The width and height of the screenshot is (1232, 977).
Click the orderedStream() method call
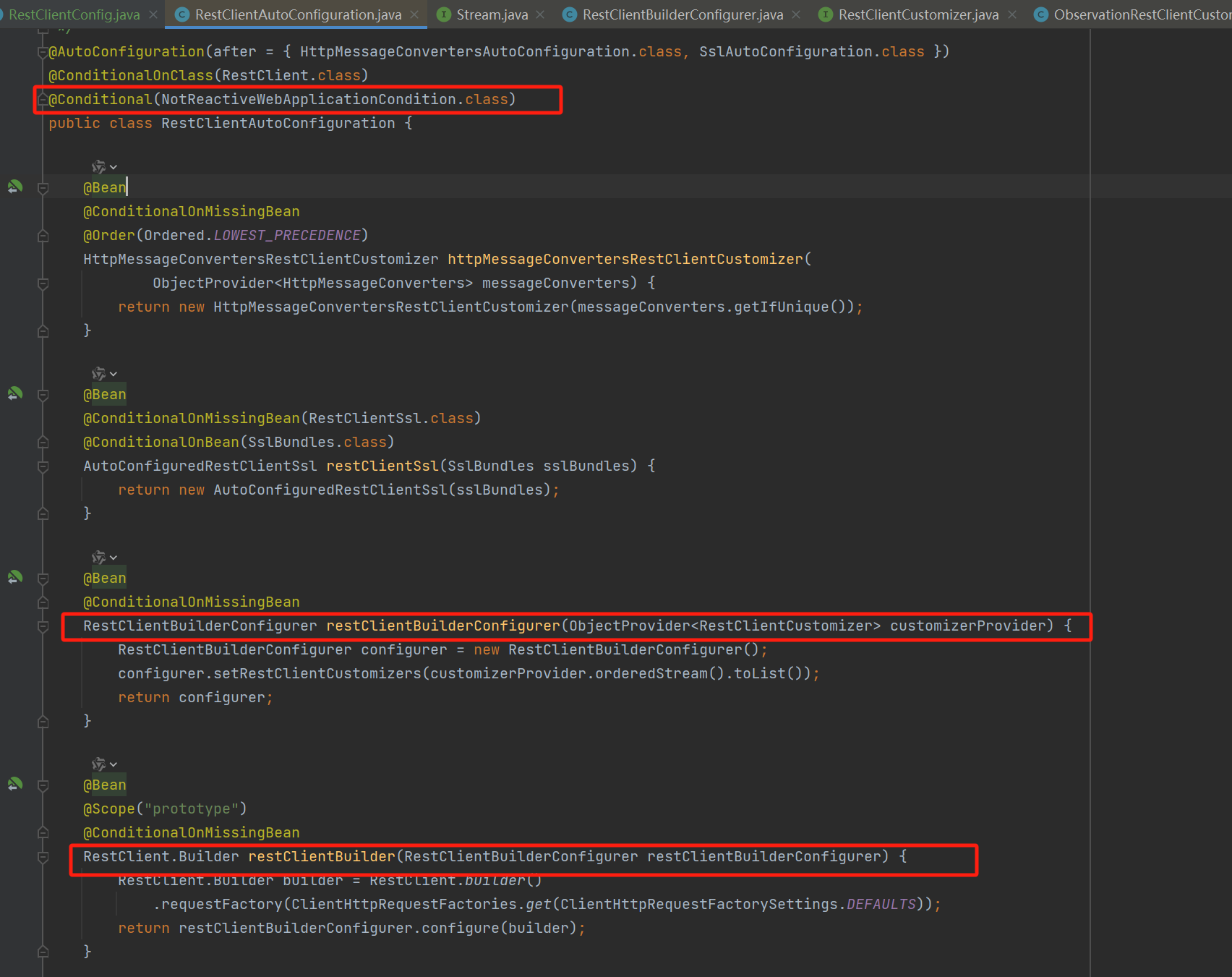[660, 673]
